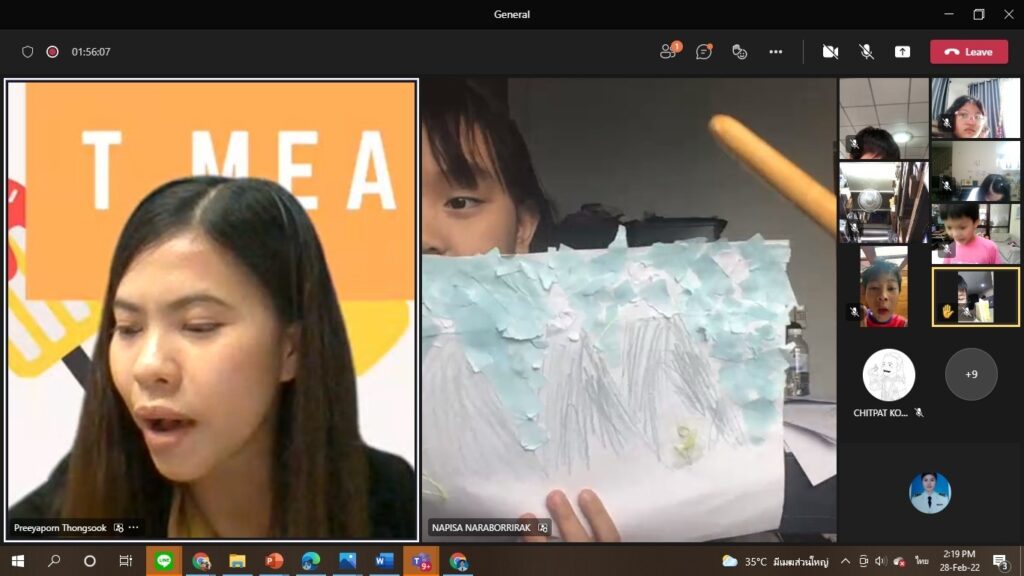The height and width of the screenshot is (576, 1024).
Task: Turn on the camera
Action: pos(830,52)
